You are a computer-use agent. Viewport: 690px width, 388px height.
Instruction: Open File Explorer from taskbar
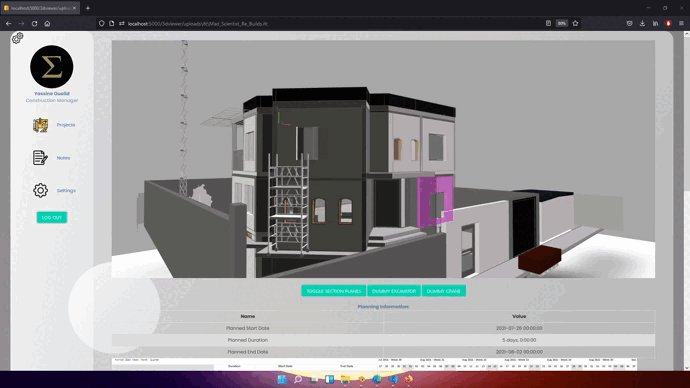click(x=345, y=379)
